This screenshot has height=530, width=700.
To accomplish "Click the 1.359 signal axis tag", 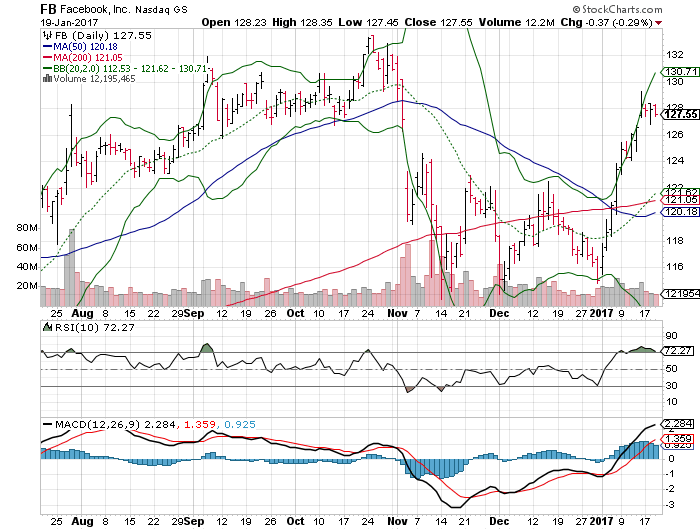I will (679, 438).
